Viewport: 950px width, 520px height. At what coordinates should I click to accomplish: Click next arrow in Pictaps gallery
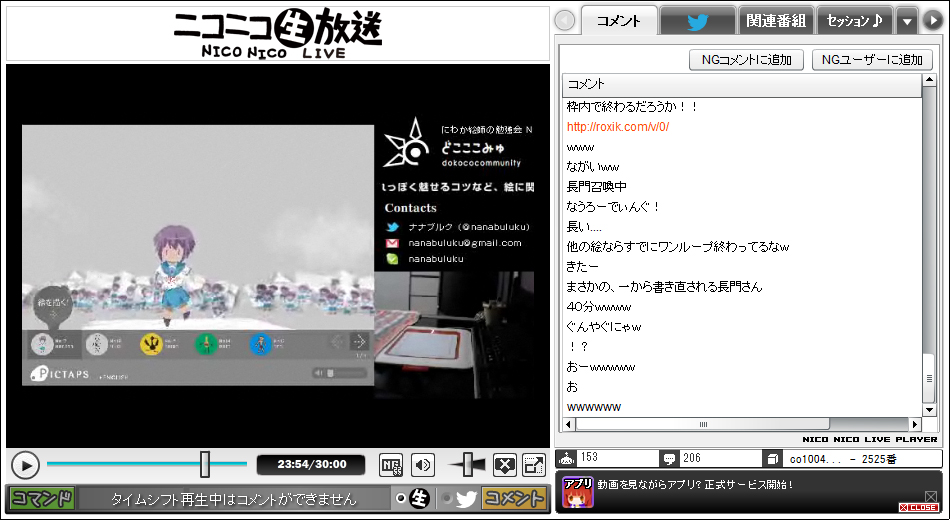pyautogui.click(x=359, y=341)
